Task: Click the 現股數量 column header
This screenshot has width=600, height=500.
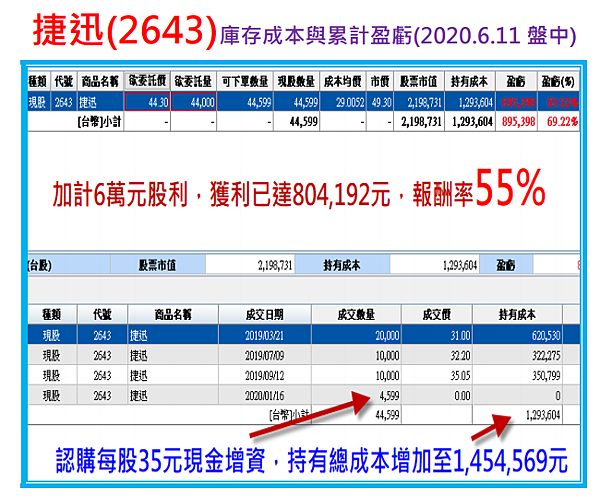Action: point(297,81)
